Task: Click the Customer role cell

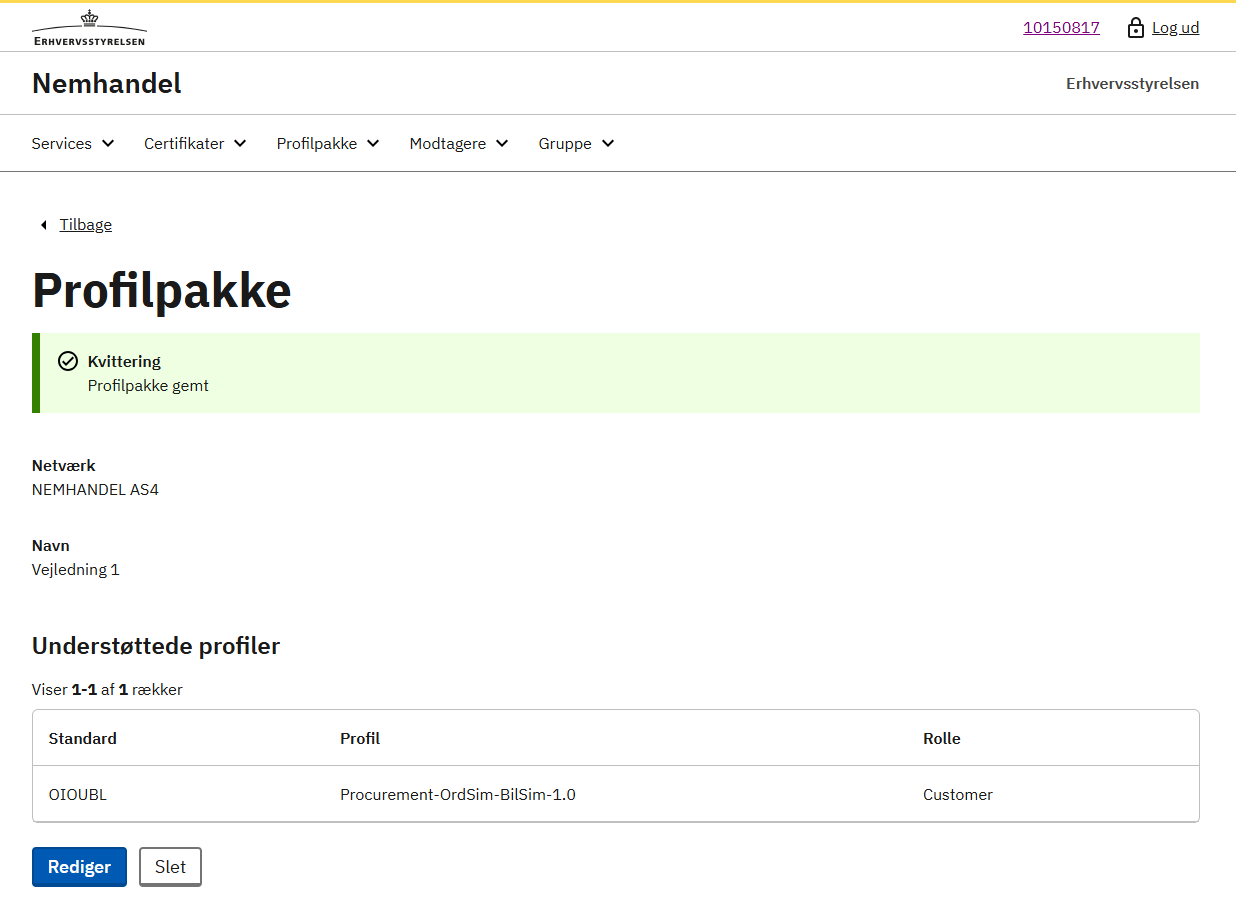Action: coord(958,795)
